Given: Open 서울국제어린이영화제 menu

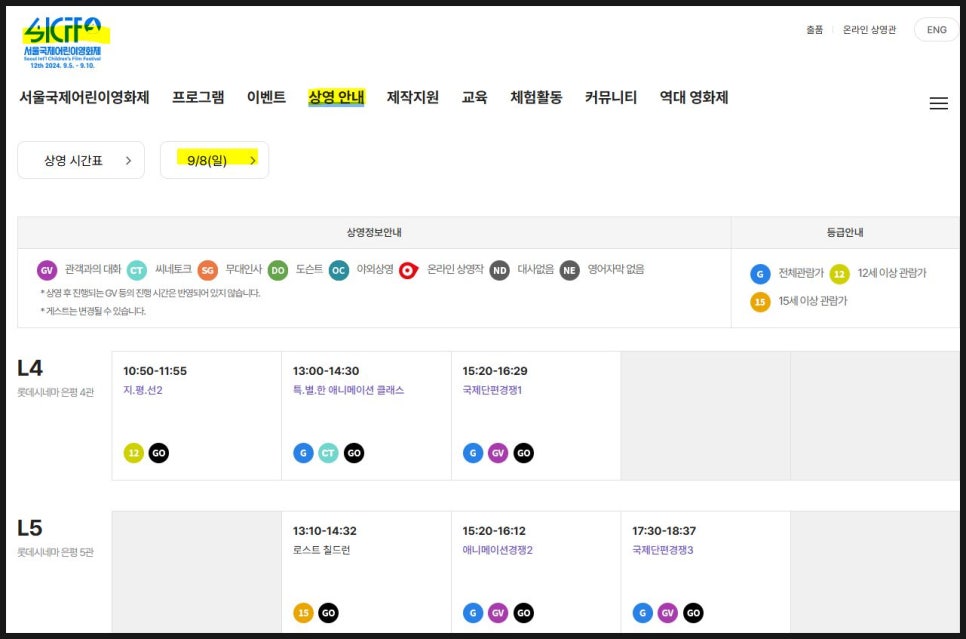Looking at the screenshot, I should click(x=84, y=97).
